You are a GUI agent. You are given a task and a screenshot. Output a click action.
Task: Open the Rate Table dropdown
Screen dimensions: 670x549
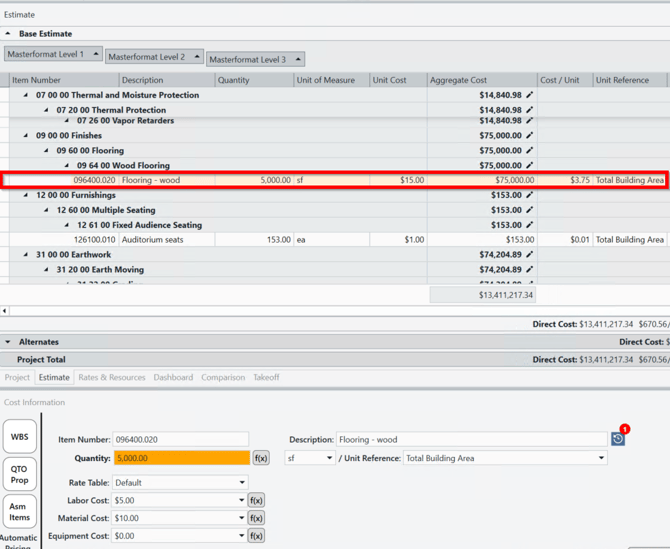[180, 482]
